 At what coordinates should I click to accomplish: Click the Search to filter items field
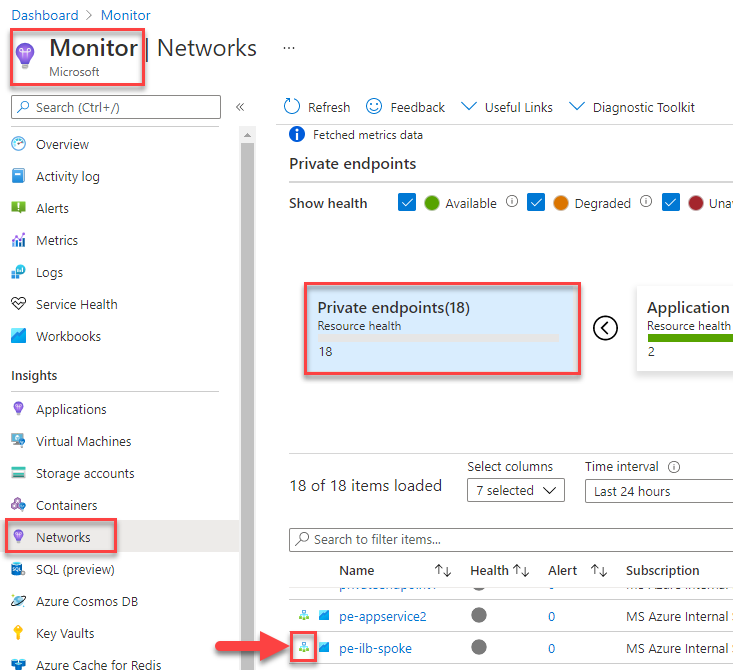[511, 540]
